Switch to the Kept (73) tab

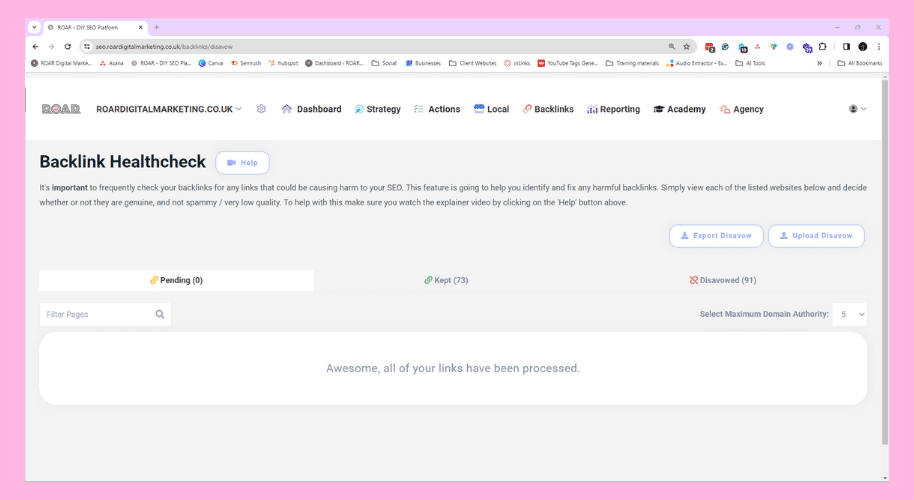tap(446, 281)
